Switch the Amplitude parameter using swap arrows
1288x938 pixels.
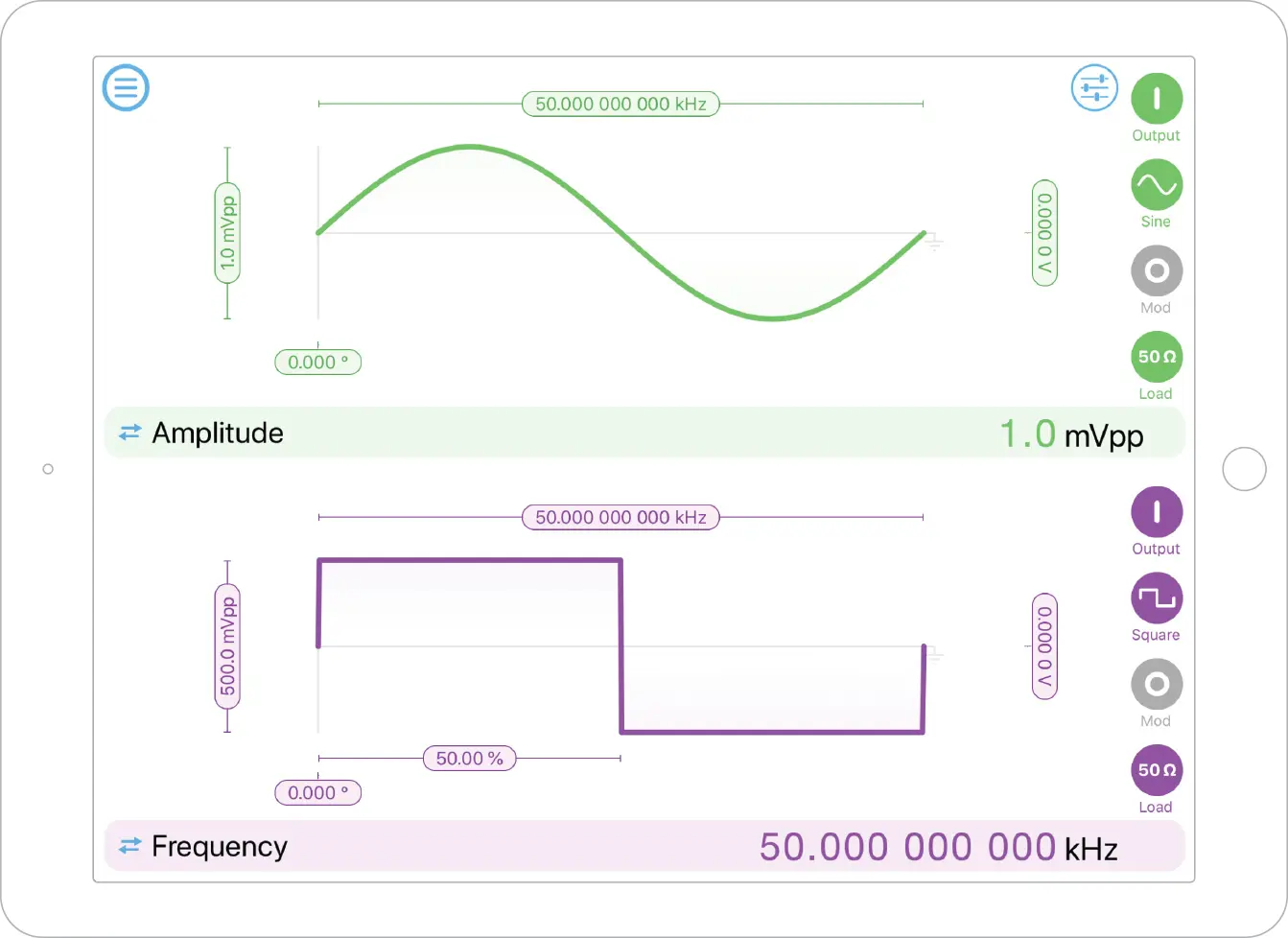click(x=129, y=434)
